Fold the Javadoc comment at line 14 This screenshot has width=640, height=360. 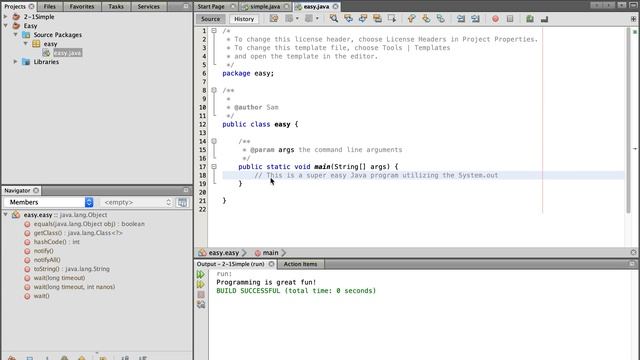coord(214,141)
